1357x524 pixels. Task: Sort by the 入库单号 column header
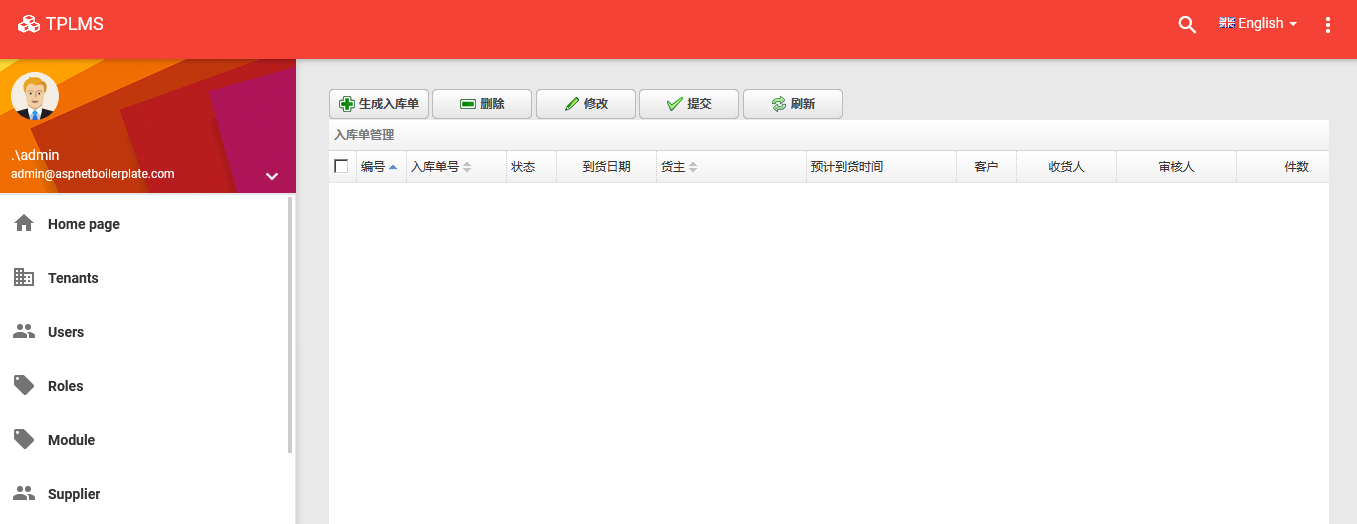[x=456, y=167]
